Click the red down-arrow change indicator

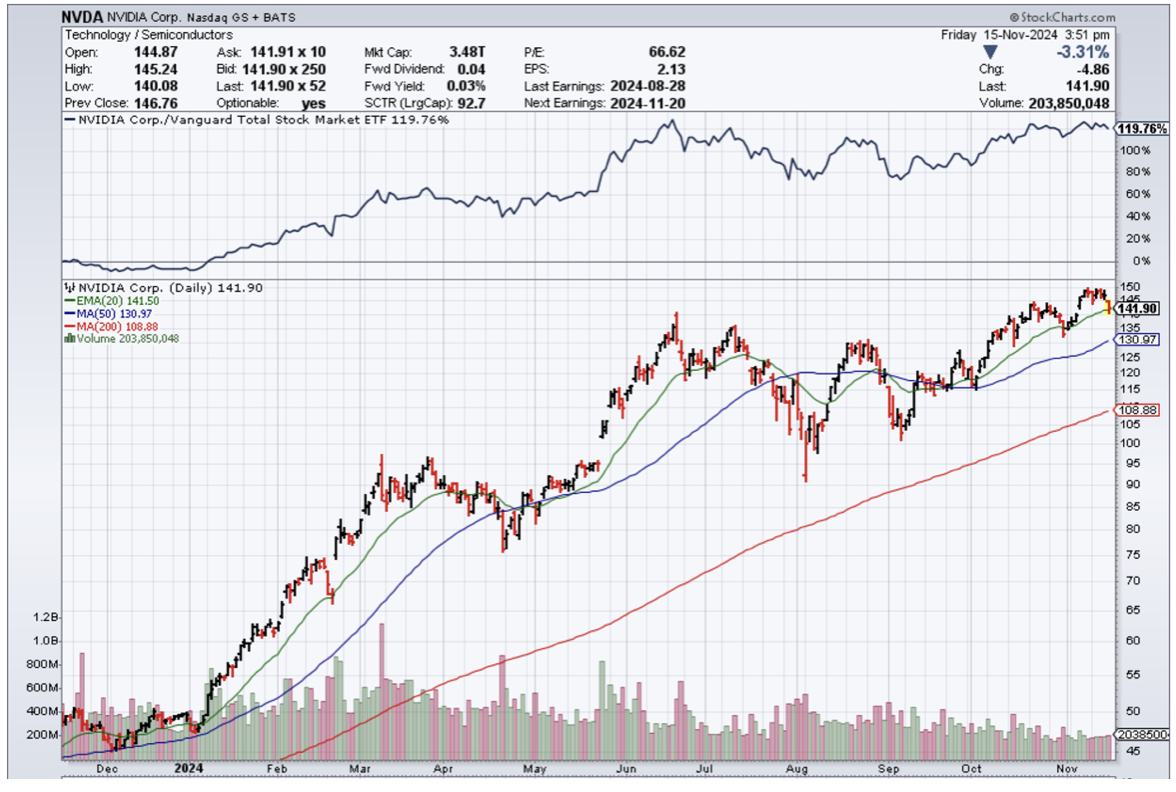tap(989, 52)
